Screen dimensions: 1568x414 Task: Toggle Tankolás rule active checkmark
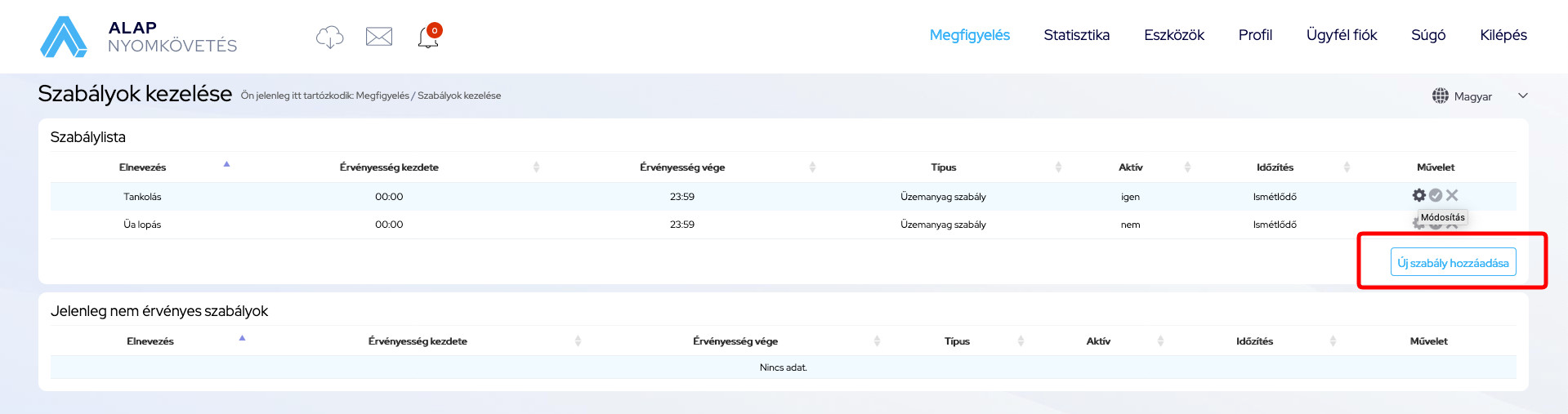[1436, 195]
